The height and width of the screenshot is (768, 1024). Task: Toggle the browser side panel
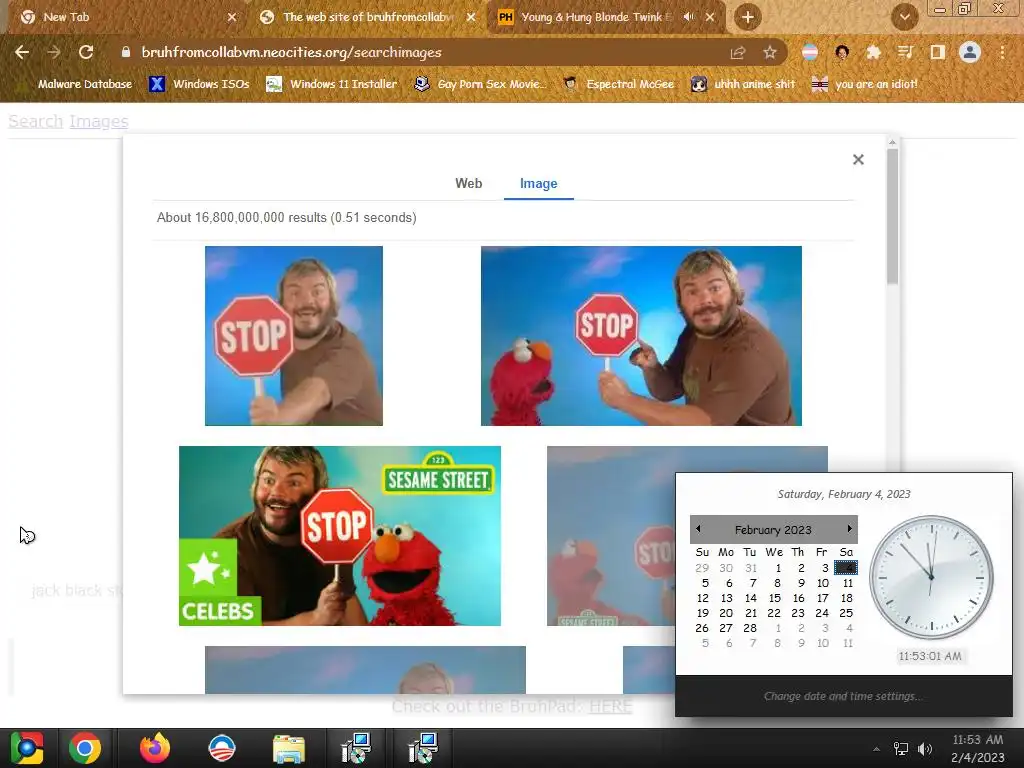937,52
